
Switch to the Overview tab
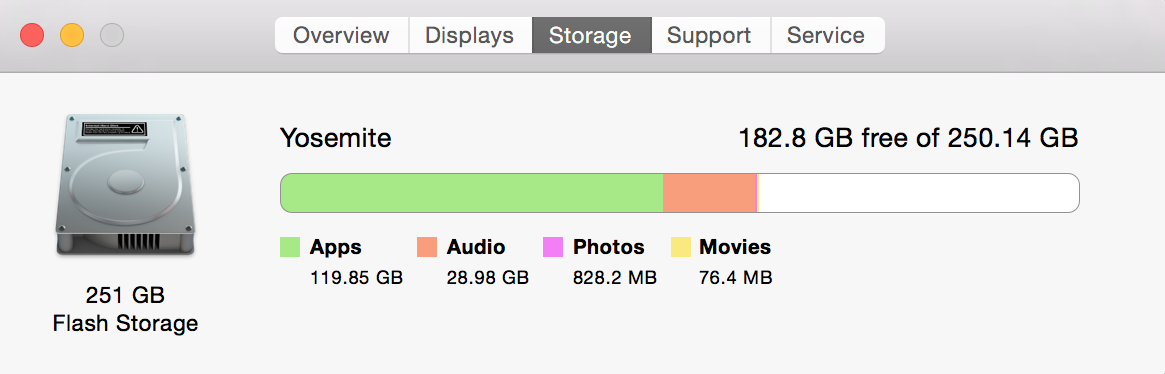coord(342,35)
